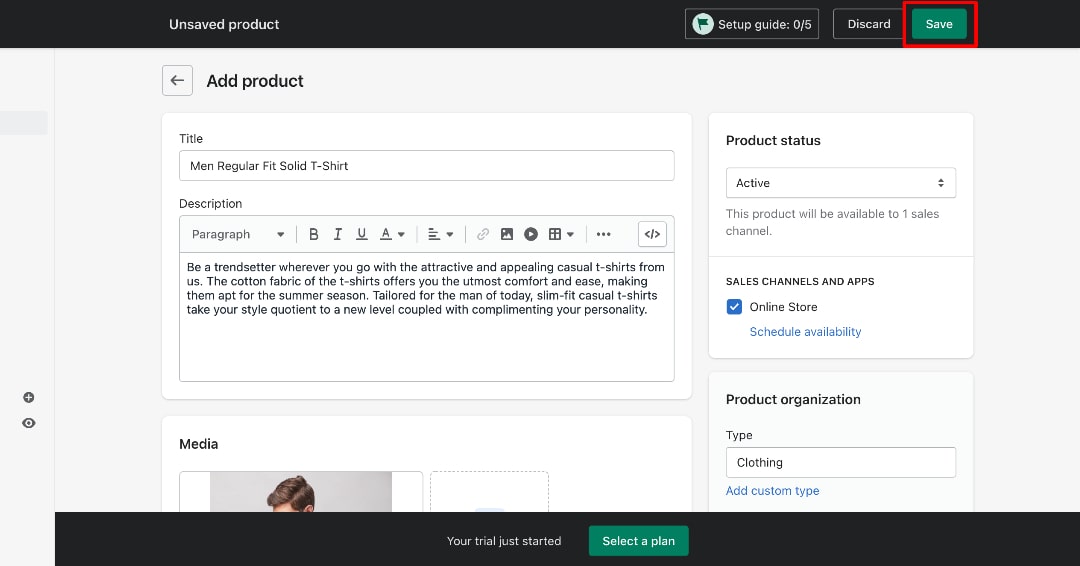Show more formatting options

(603, 234)
